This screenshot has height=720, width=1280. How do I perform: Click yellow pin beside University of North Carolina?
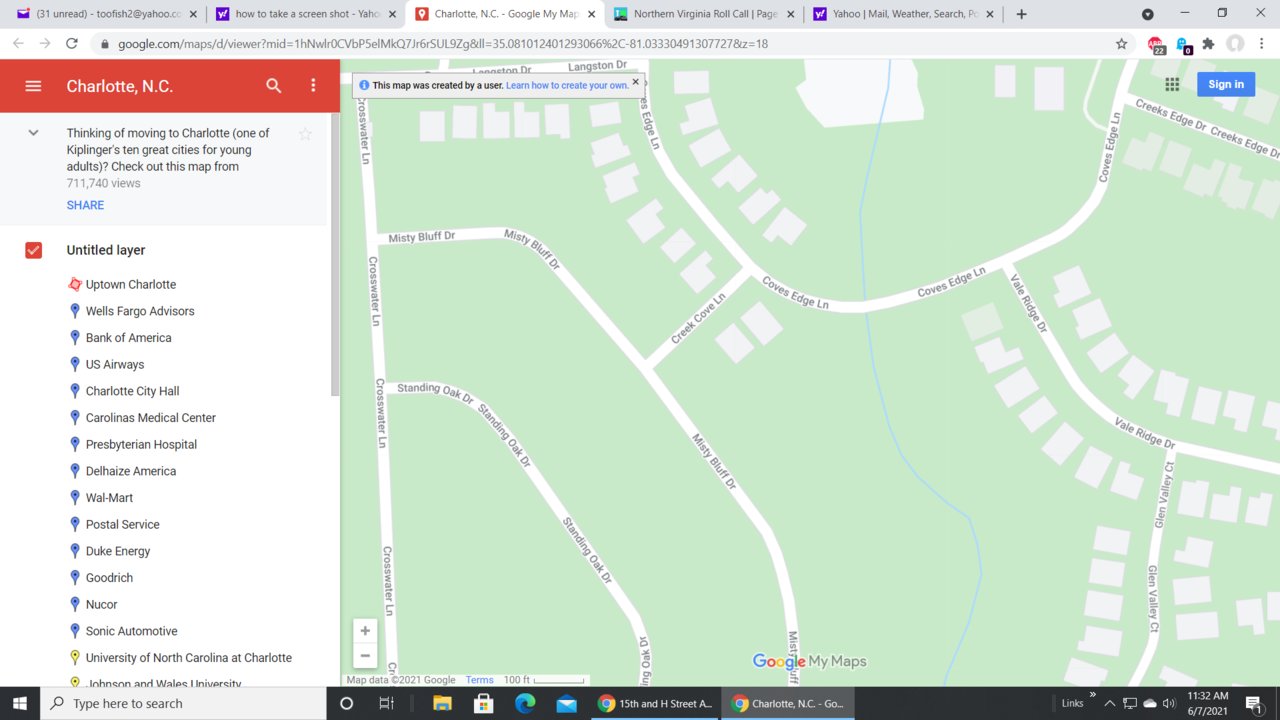[74, 658]
